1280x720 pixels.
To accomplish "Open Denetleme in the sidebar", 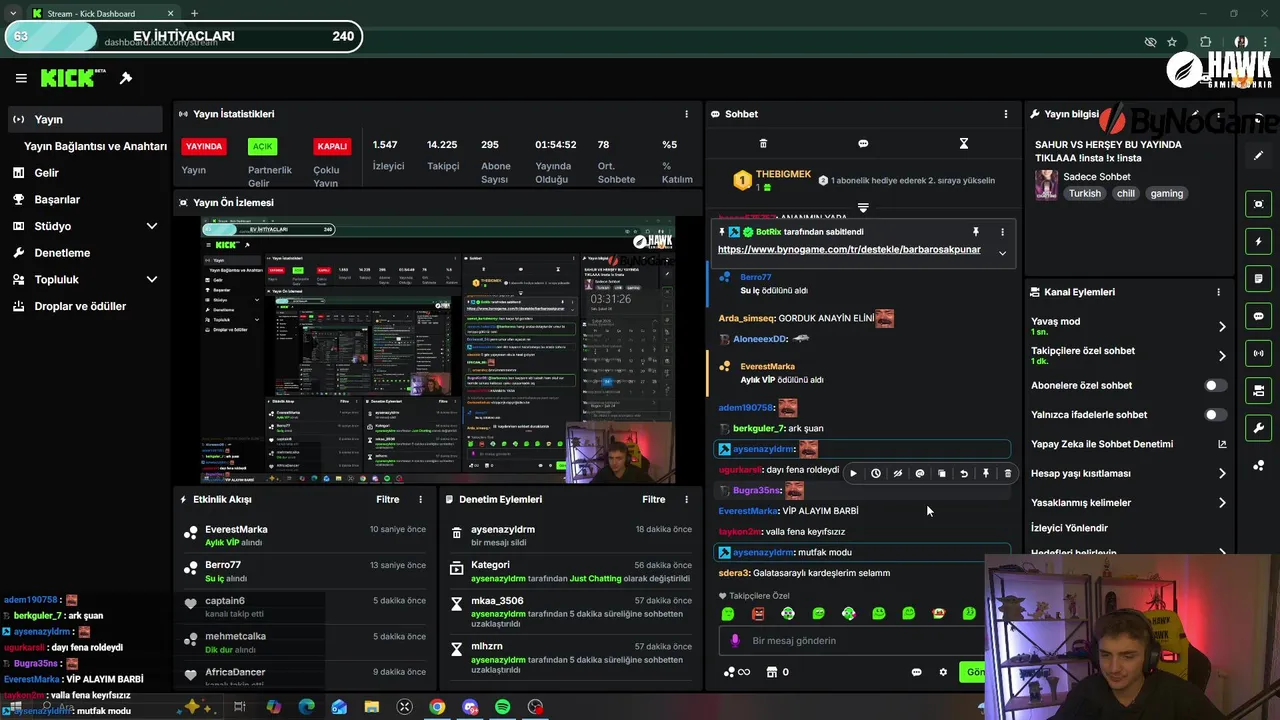I will coord(62,253).
